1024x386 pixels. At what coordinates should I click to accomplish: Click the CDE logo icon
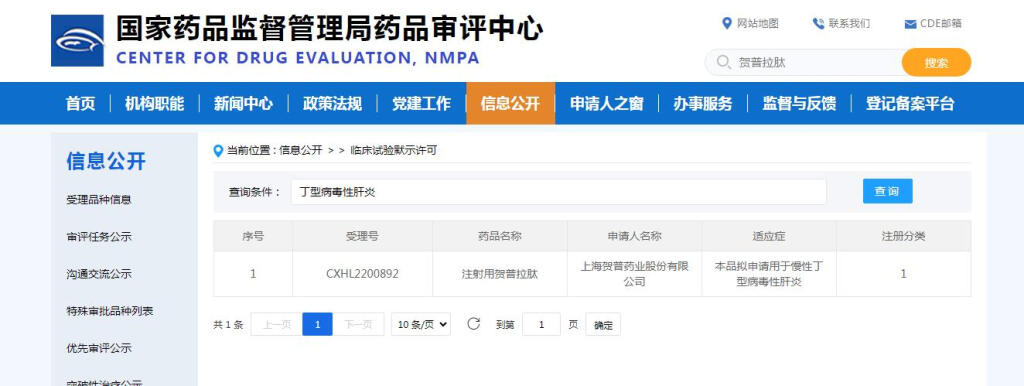(77, 40)
